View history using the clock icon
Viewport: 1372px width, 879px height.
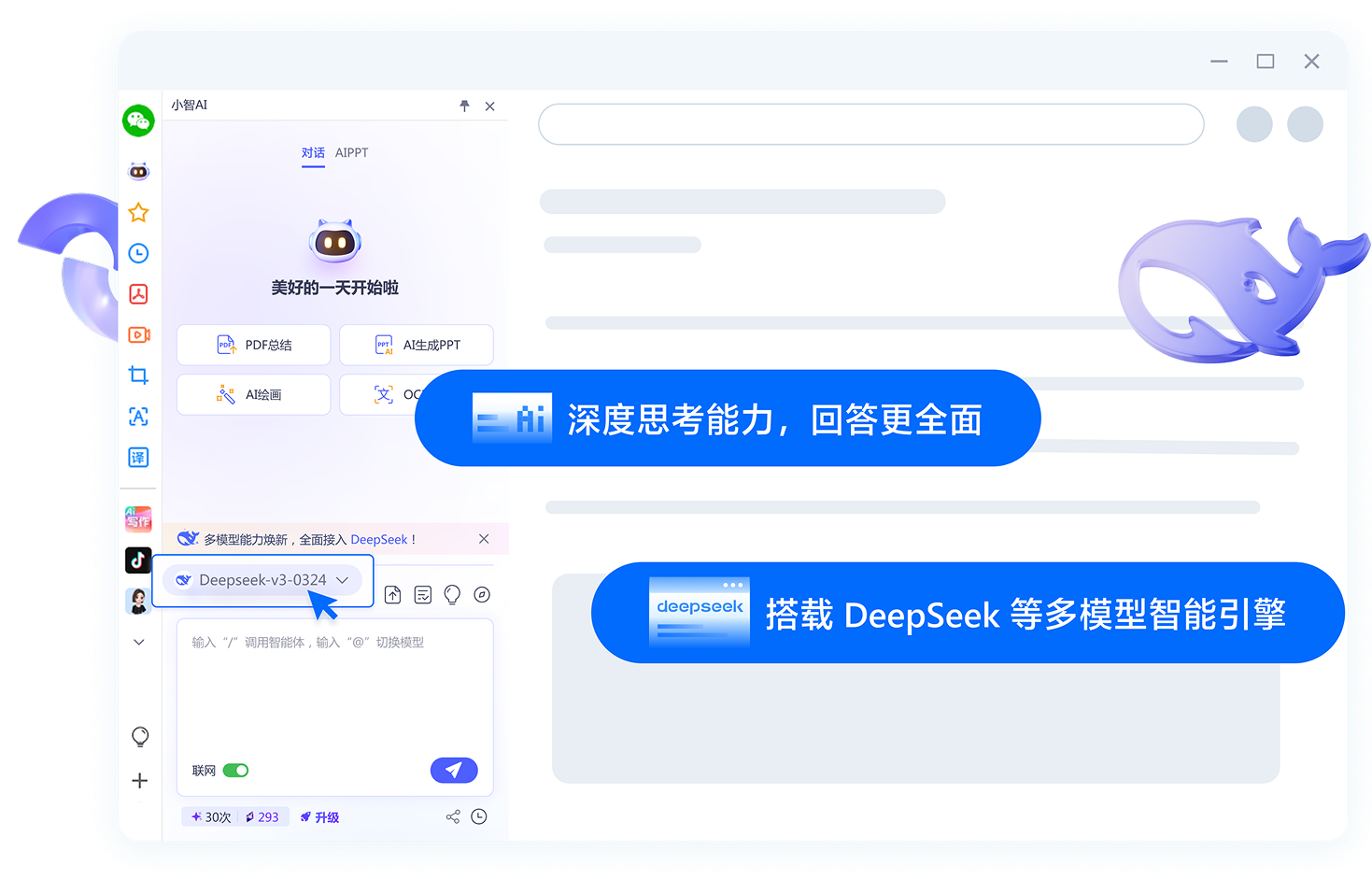137,252
